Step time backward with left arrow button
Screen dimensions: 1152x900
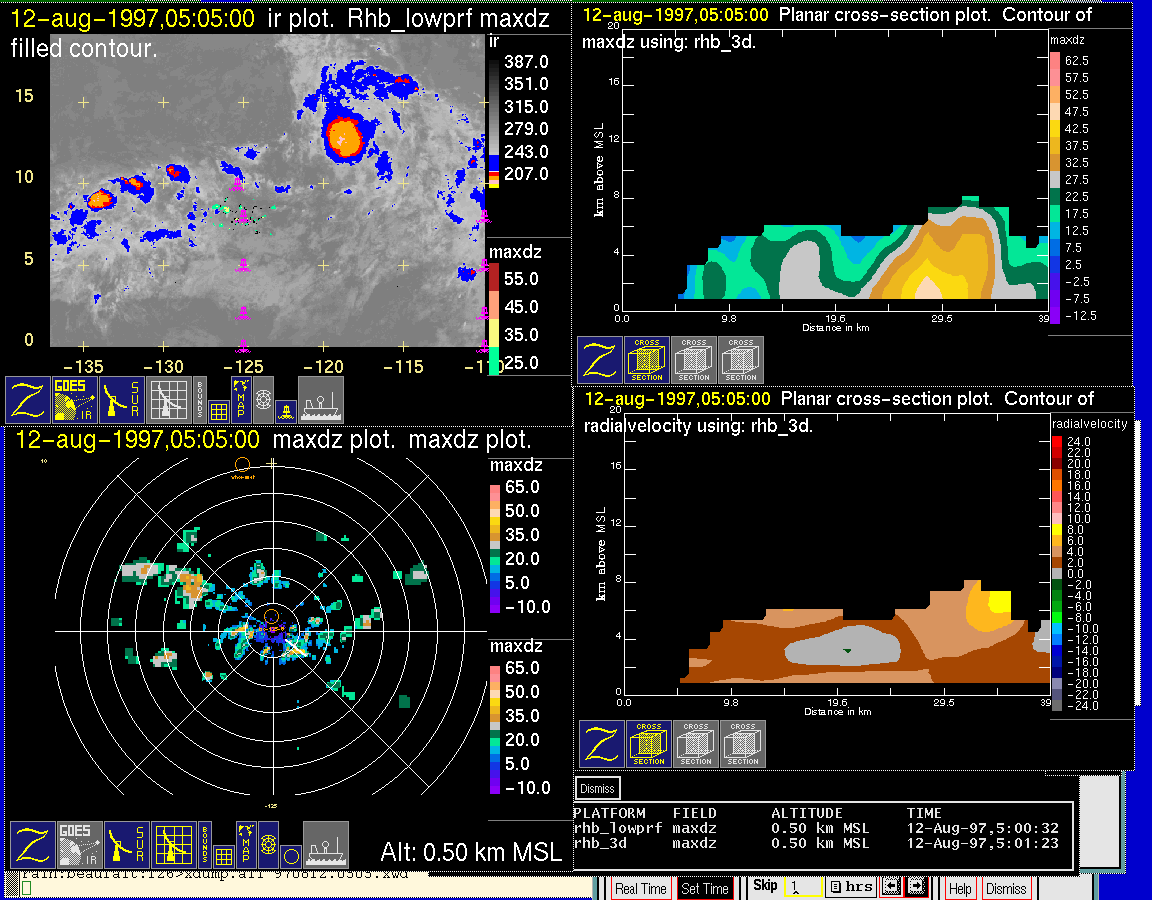(890, 887)
